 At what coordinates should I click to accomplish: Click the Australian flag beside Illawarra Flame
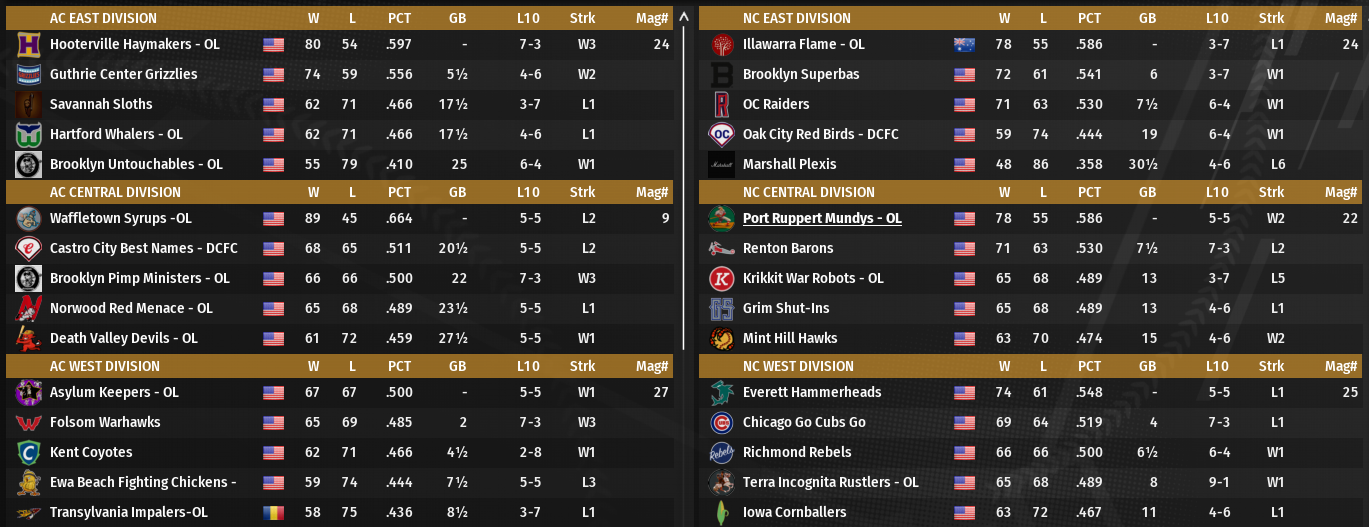(x=964, y=45)
